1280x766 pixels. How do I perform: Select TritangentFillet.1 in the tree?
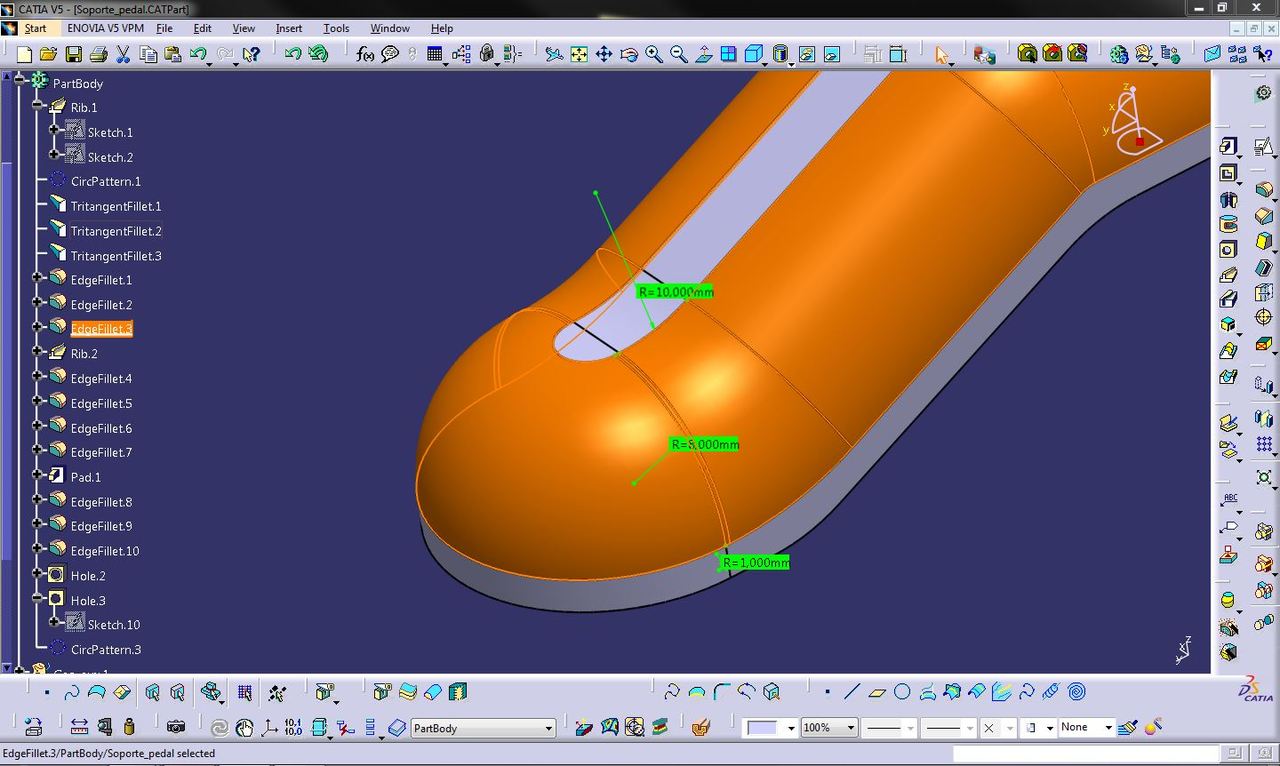click(116, 206)
